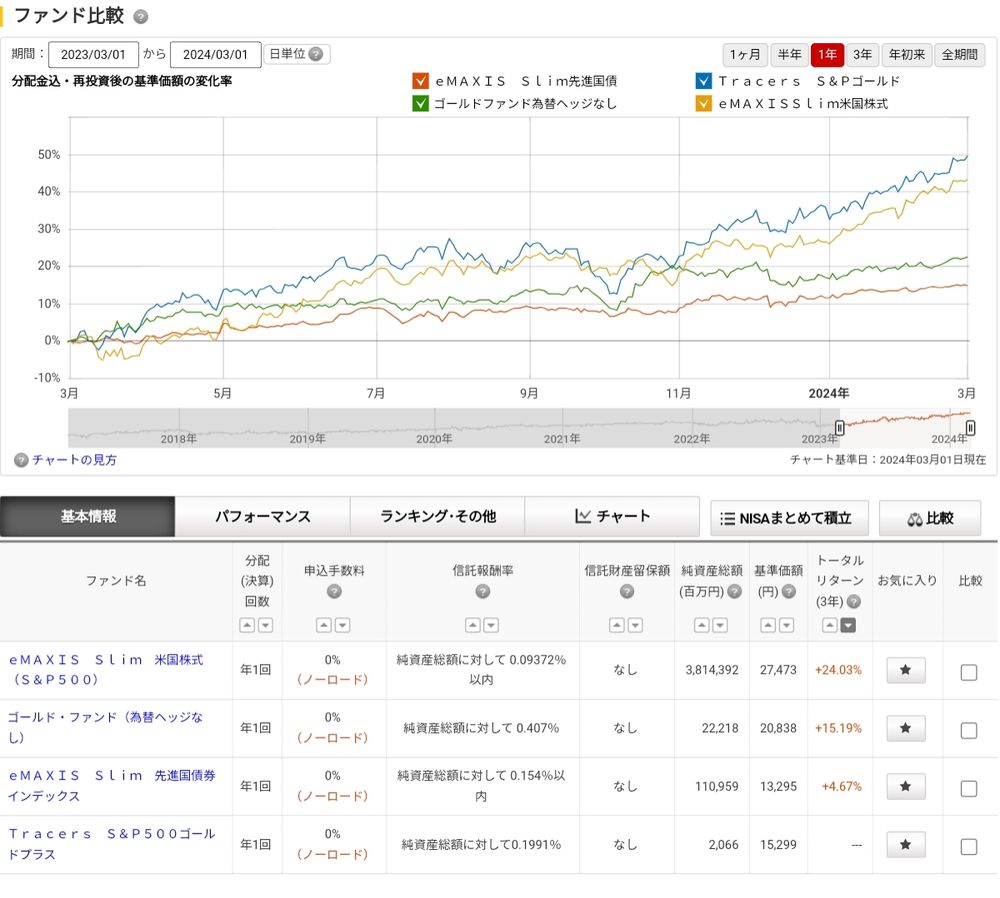Open Tracers S&P500ゴールドプラス fund link
This screenshot has height=898, width=1000.
(x=112, y=844)
